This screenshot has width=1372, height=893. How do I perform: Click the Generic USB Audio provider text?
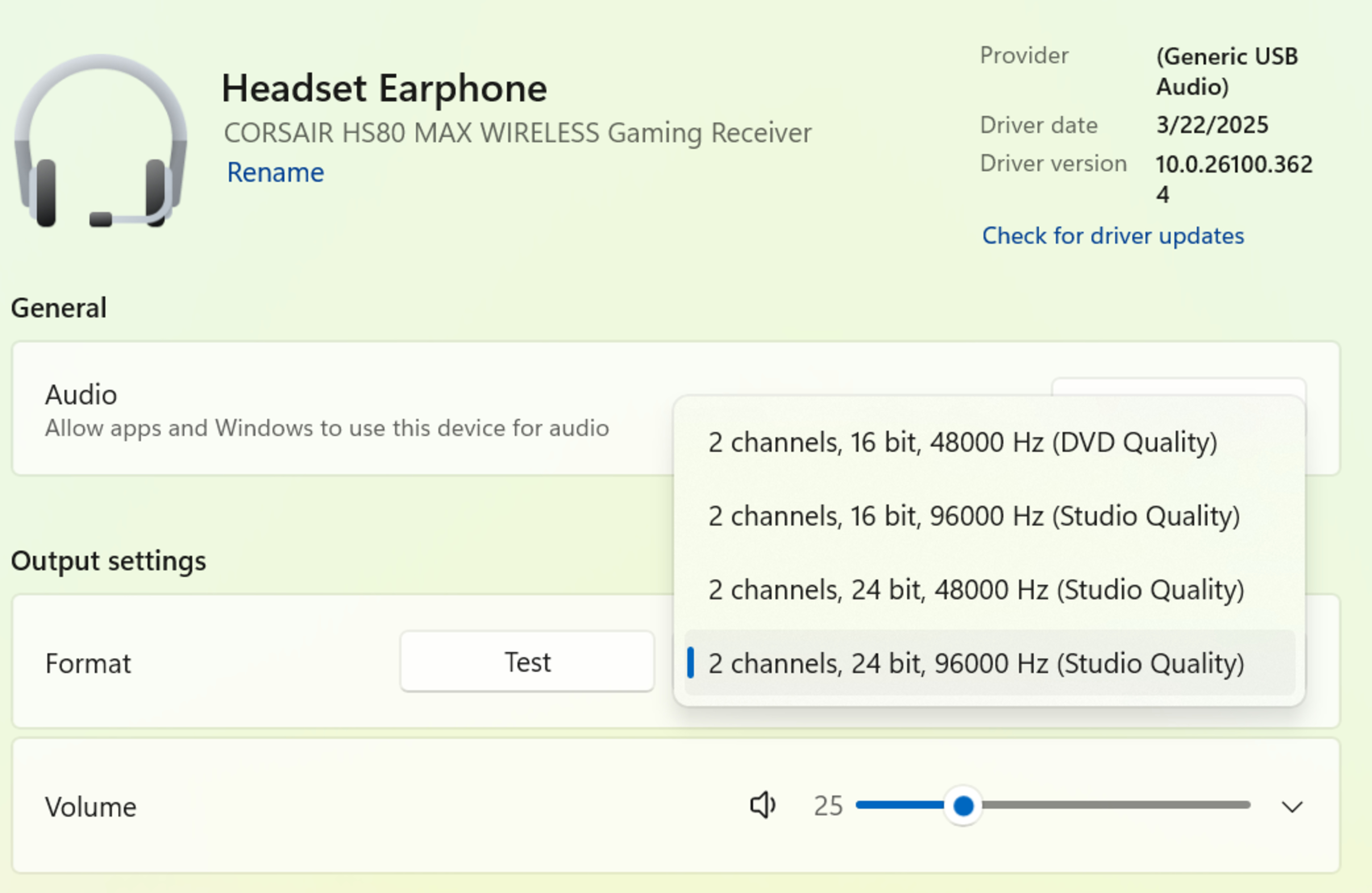pos(1226,71)
